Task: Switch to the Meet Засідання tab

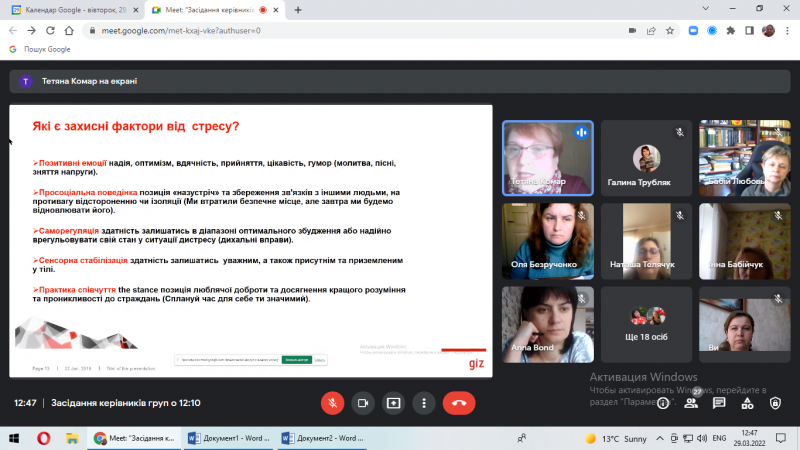Action: [x=209, y=10]
